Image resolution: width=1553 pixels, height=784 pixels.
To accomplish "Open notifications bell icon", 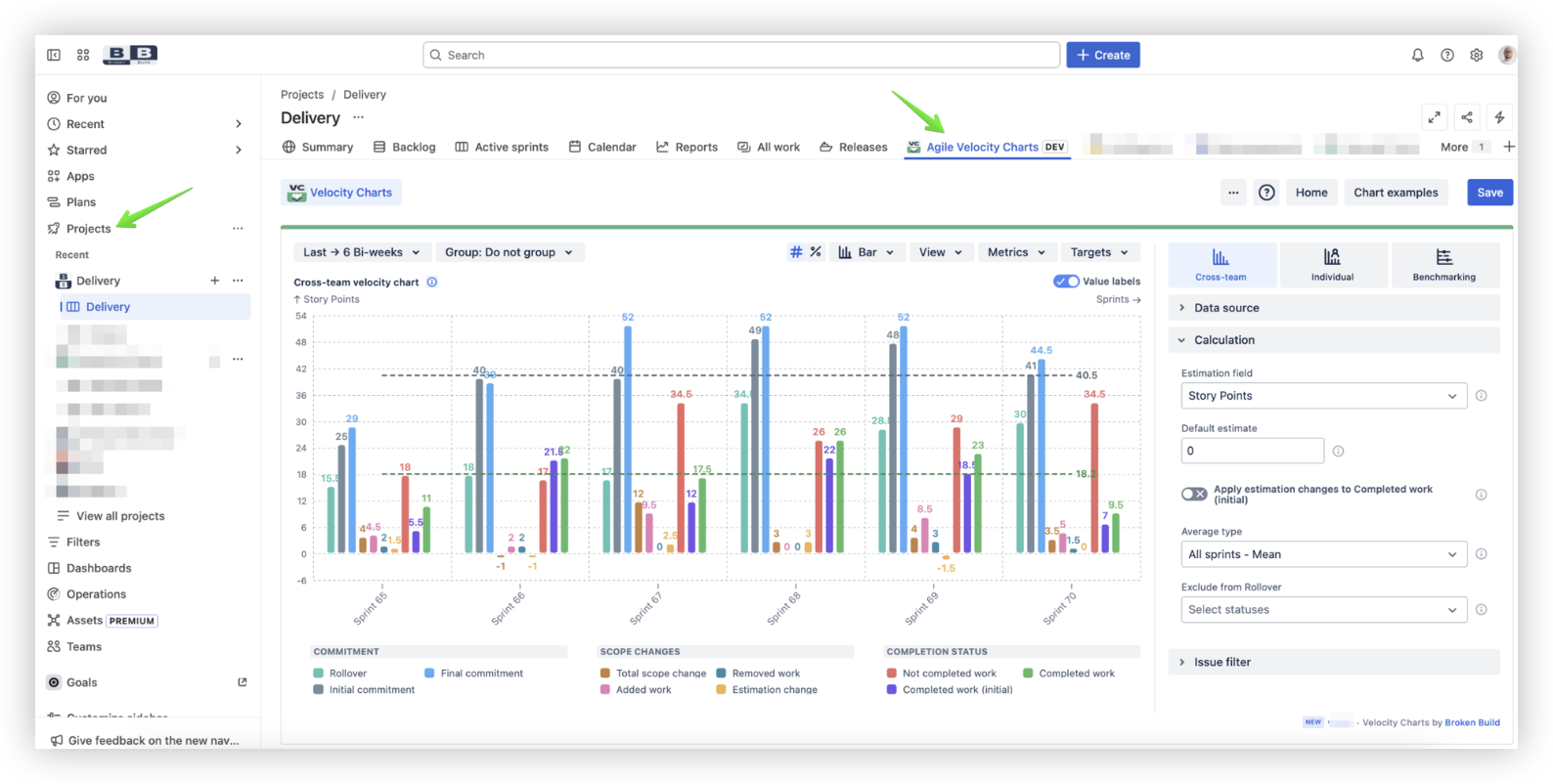I will [1417, 55].
